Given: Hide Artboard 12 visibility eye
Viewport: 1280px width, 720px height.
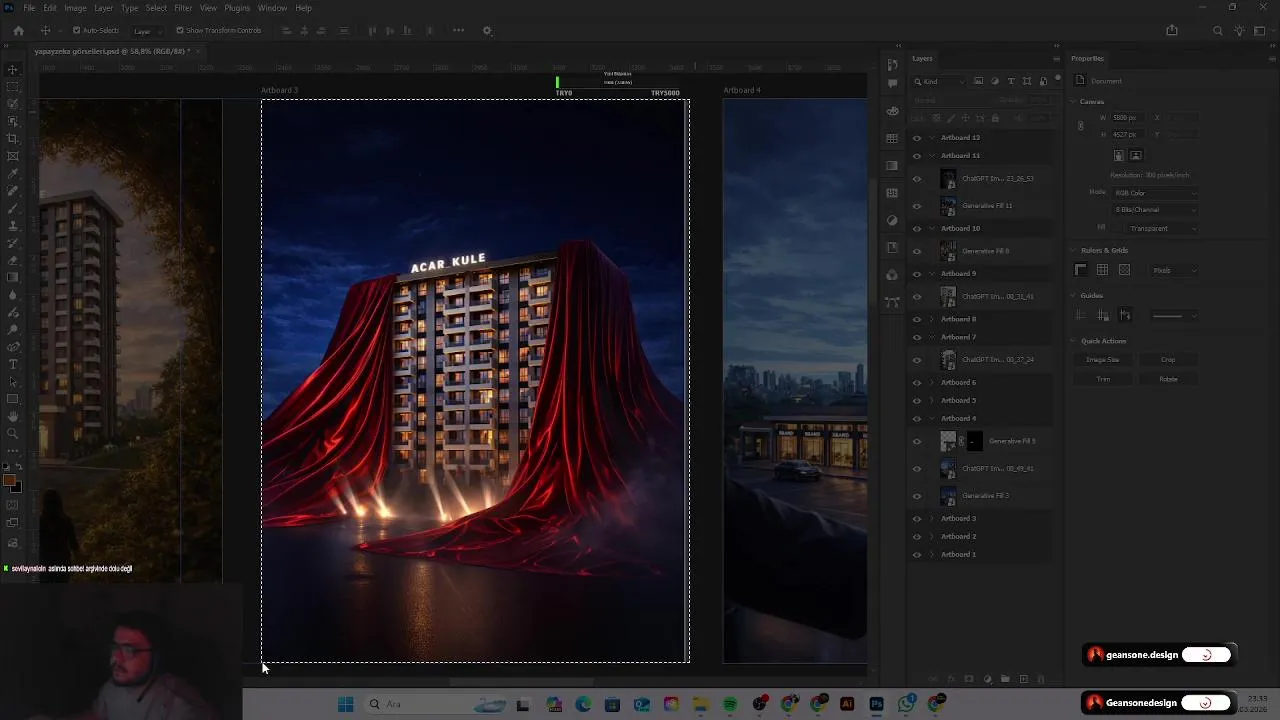Looking at the screenshot, I should (x=917, y=138).
